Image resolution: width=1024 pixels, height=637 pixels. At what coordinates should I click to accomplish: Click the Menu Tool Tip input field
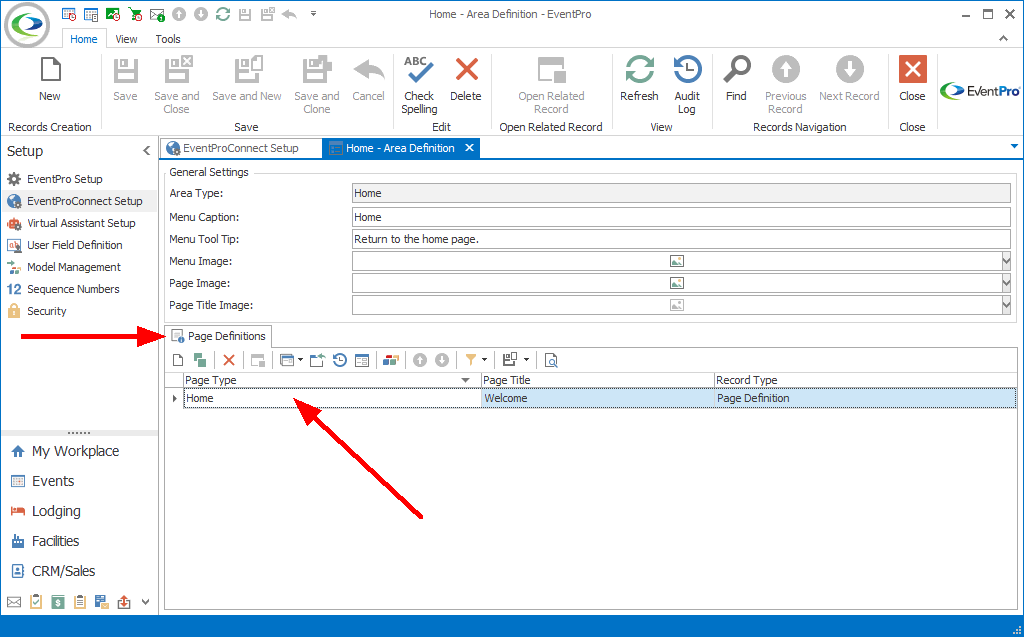(x=681, y=239)
